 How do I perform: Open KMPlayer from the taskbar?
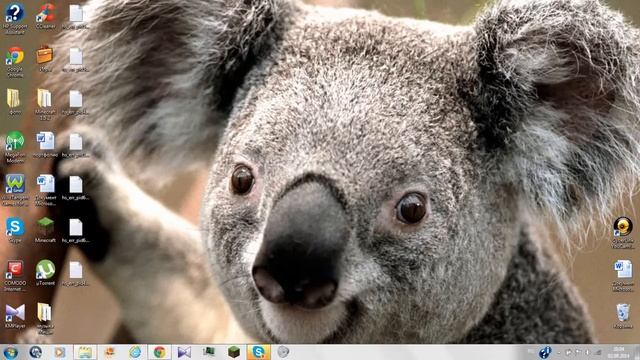pos(184,352)
